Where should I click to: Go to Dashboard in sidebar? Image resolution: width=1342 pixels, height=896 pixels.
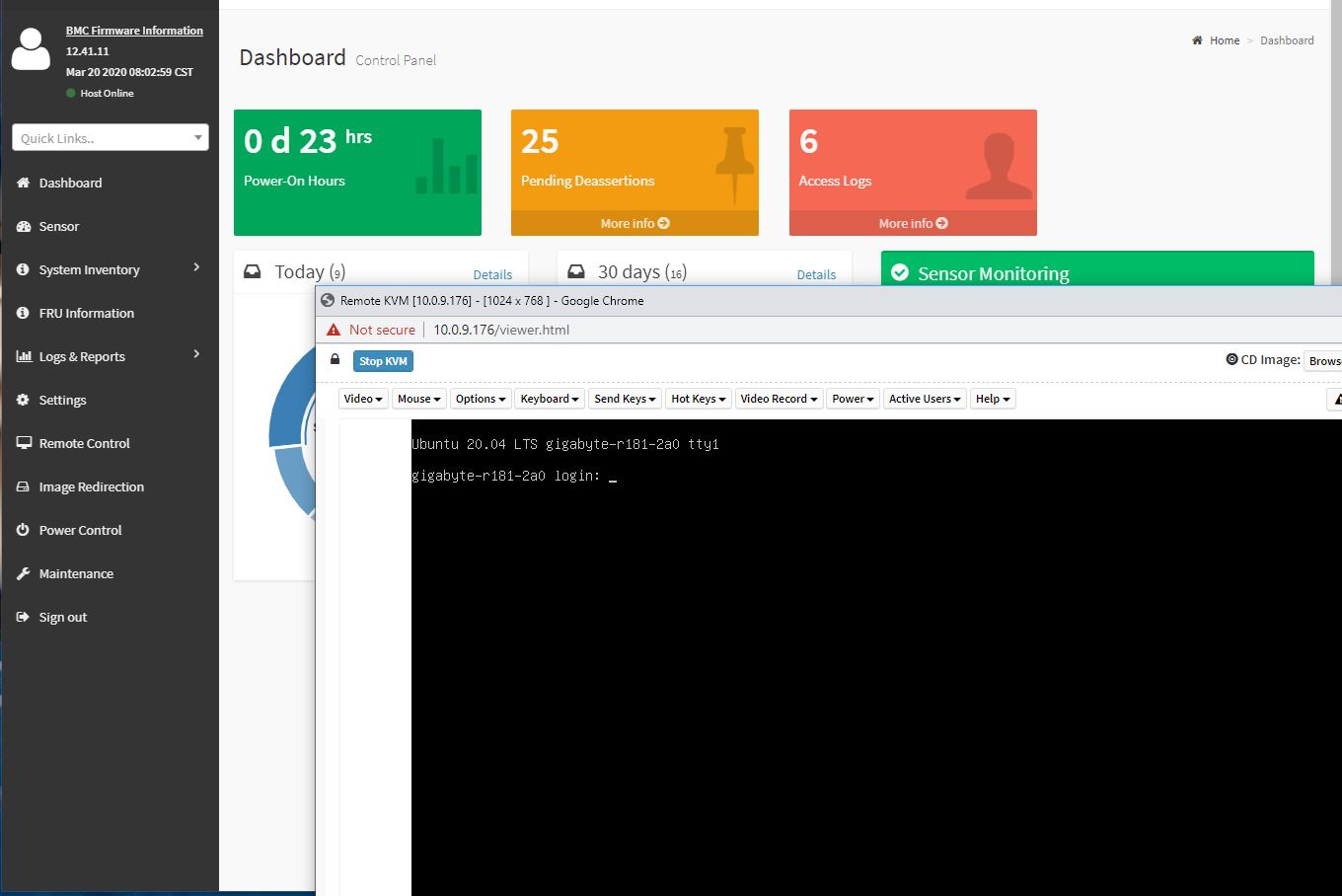[70, 183]
